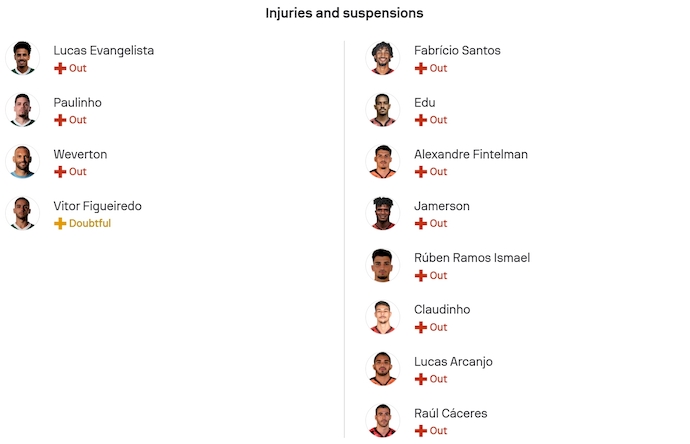This screenshot has height=444, width=690.
Task: Click red injury cross under Lucas Arcanjo
Action: pos(421,379)
